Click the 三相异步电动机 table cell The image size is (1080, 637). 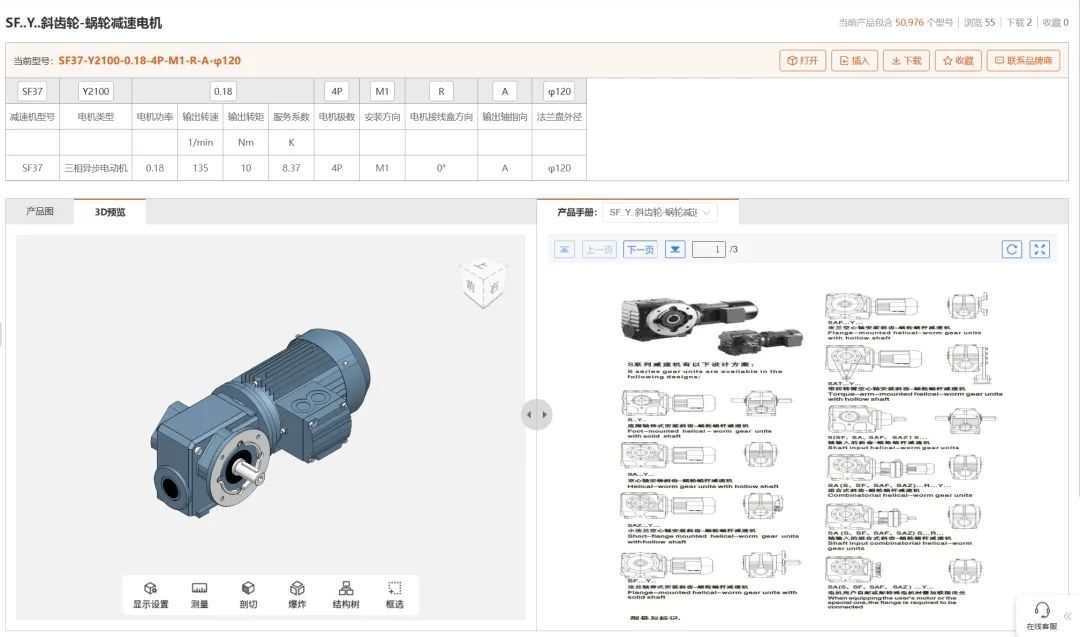click(96, 168)
